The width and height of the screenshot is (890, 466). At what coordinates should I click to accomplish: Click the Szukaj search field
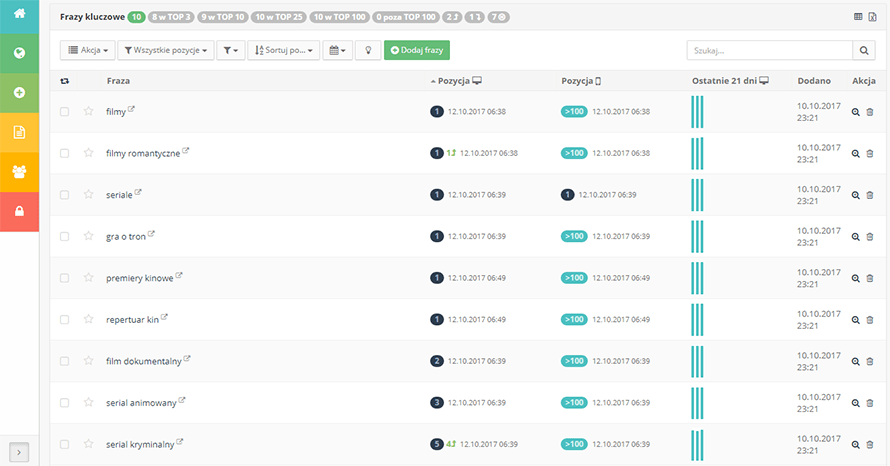point(770,51)
